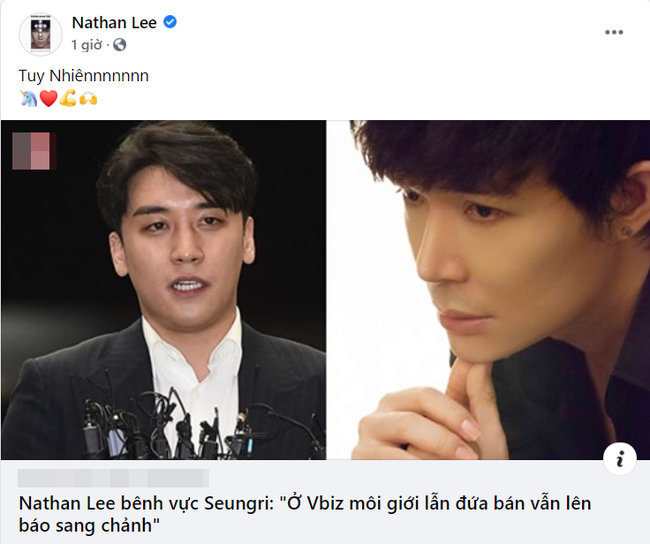
Task: Open Nathan Lee's round profile picture
Action: 41,34
